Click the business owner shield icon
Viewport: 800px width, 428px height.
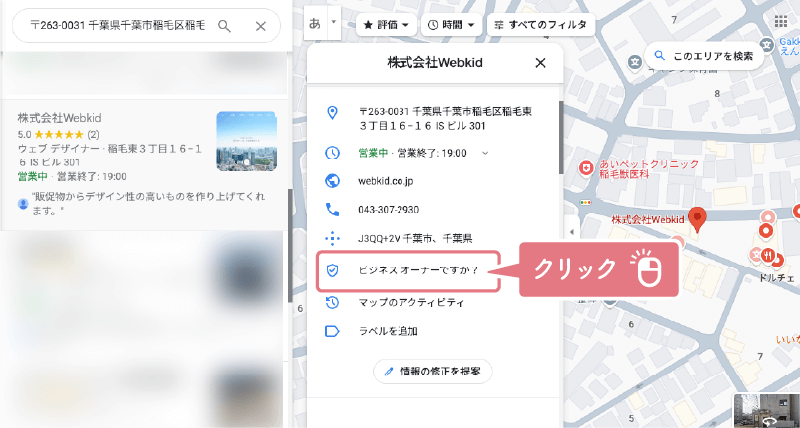pos(332,271)
